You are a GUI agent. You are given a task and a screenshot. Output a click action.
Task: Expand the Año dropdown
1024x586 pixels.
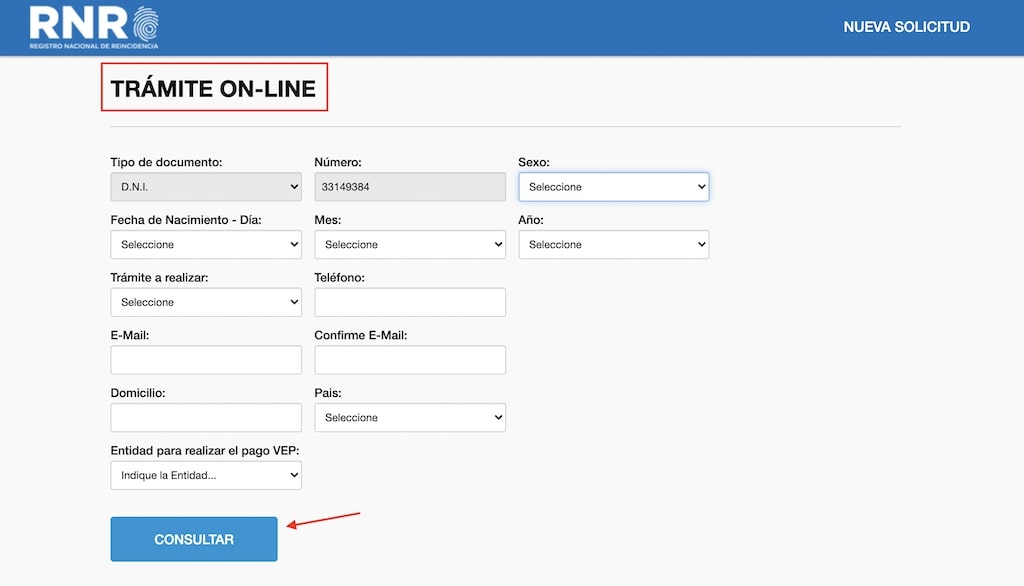pos(612,245)
